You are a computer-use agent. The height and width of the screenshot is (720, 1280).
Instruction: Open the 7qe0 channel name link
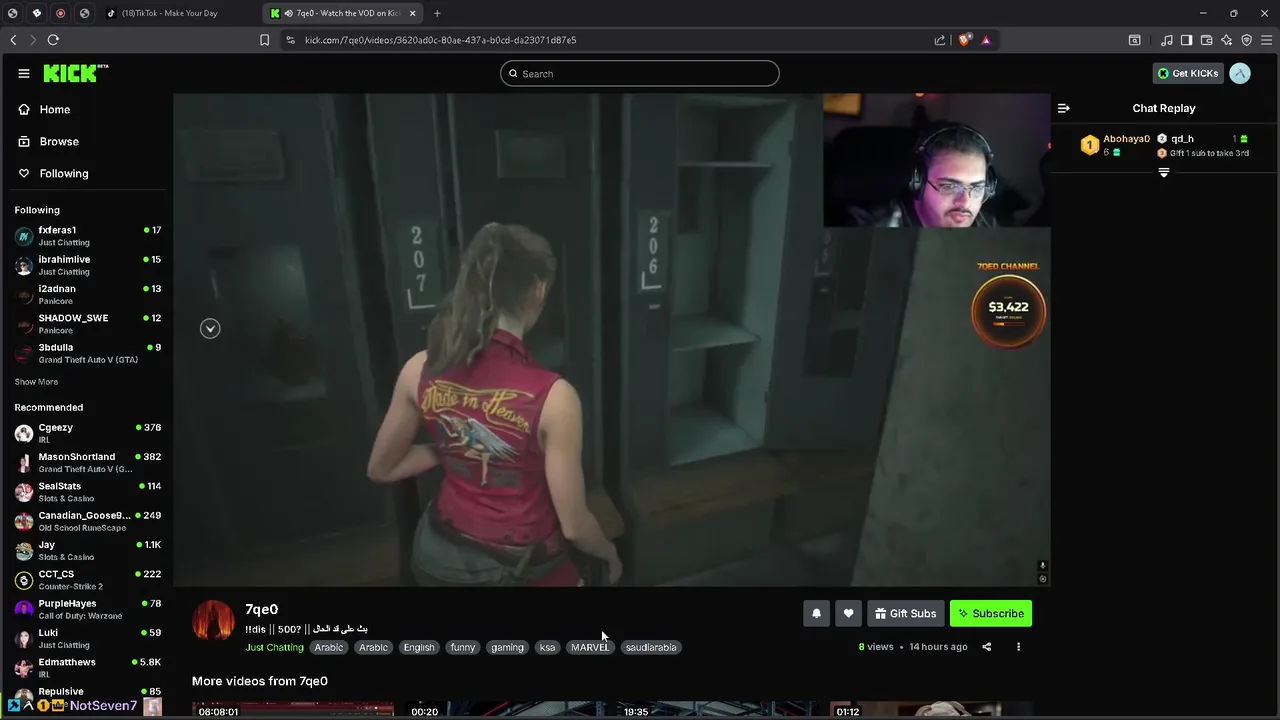tap(261, 609)
